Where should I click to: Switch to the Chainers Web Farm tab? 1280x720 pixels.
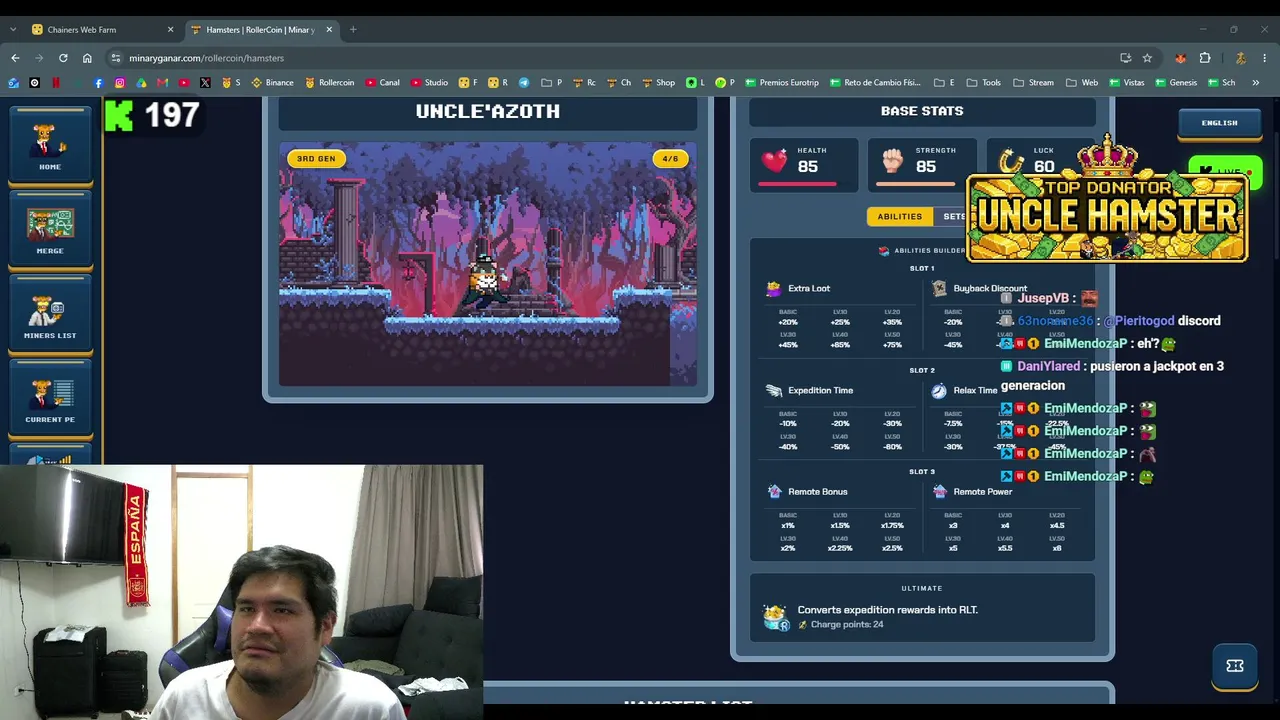(x=100, y=30)
